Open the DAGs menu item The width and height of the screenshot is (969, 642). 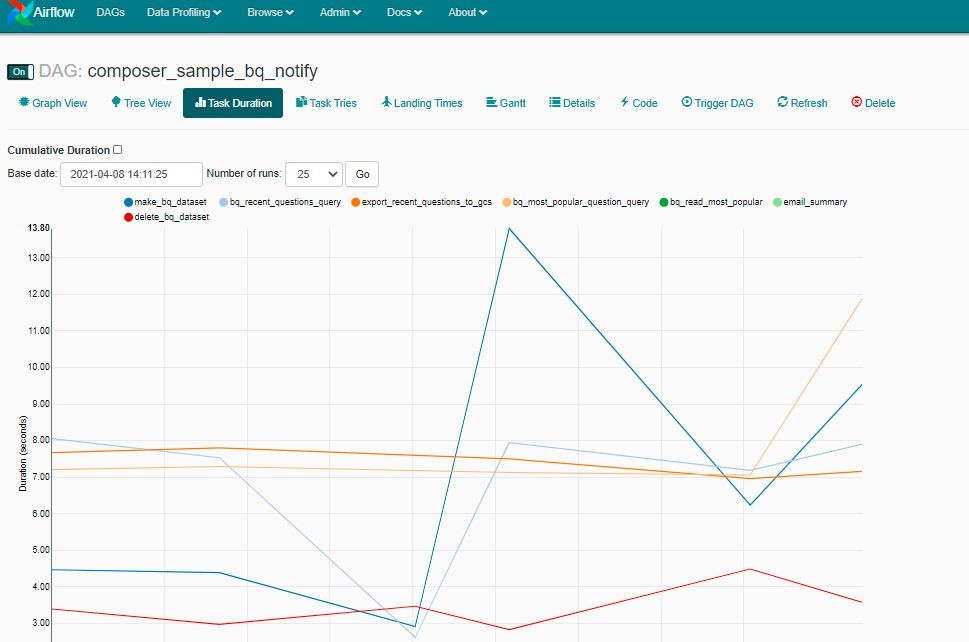(x=111, y=13)
